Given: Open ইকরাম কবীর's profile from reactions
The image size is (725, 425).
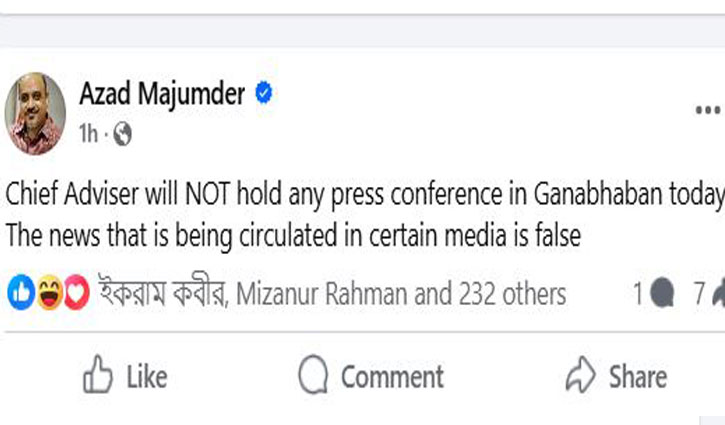Looking at the screenshot, I should click(163, 293).
